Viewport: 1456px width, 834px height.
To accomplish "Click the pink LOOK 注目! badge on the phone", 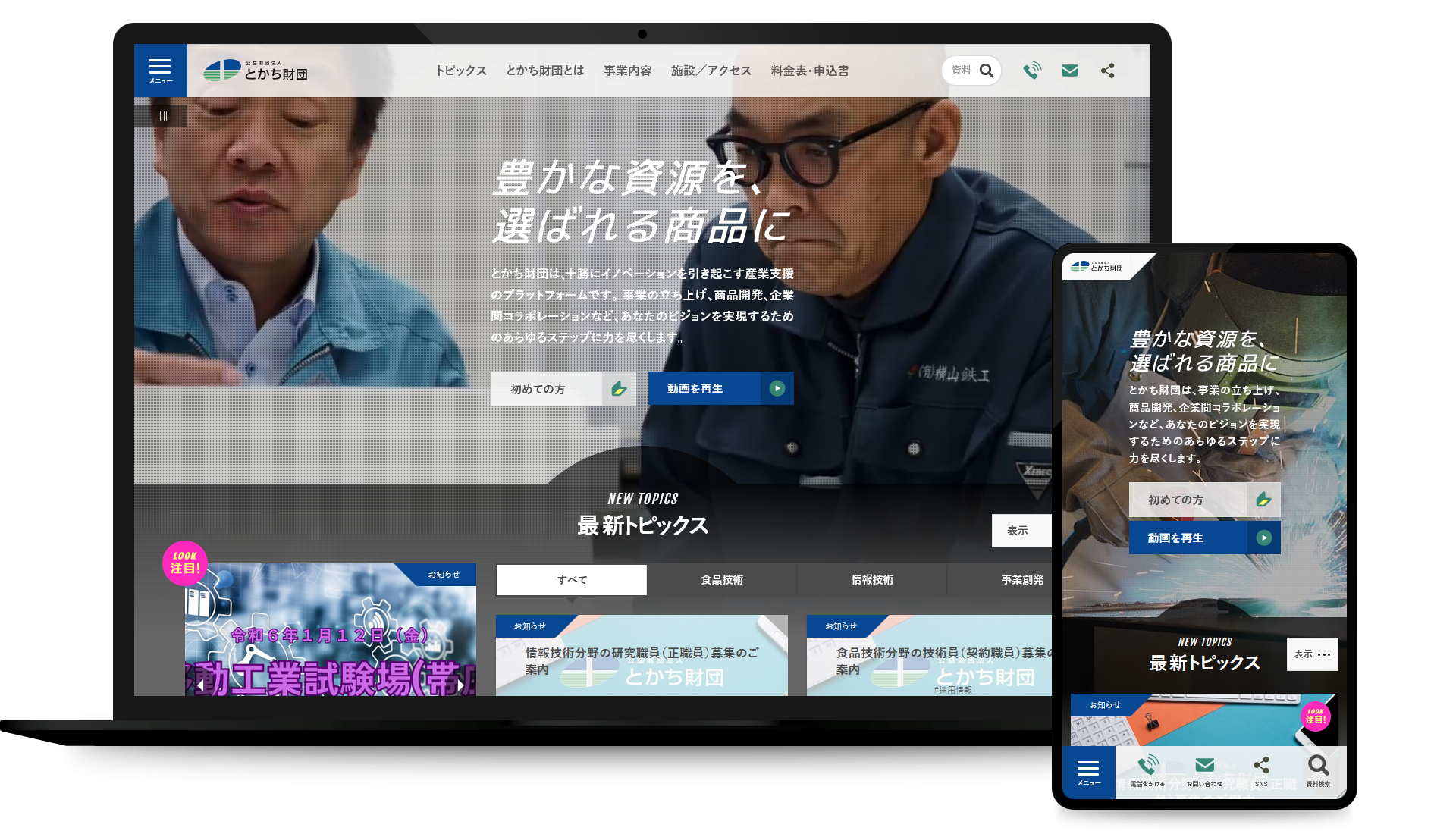I will (x=1316, y=716).
